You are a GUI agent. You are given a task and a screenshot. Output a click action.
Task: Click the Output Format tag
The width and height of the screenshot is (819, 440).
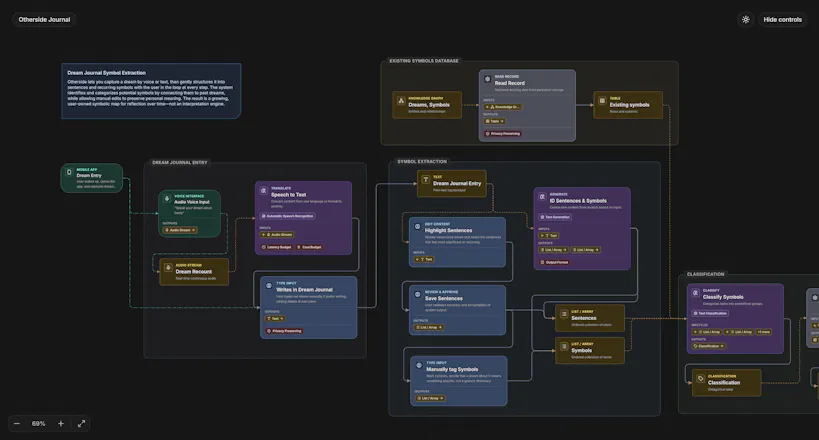[x=555, y=262]
